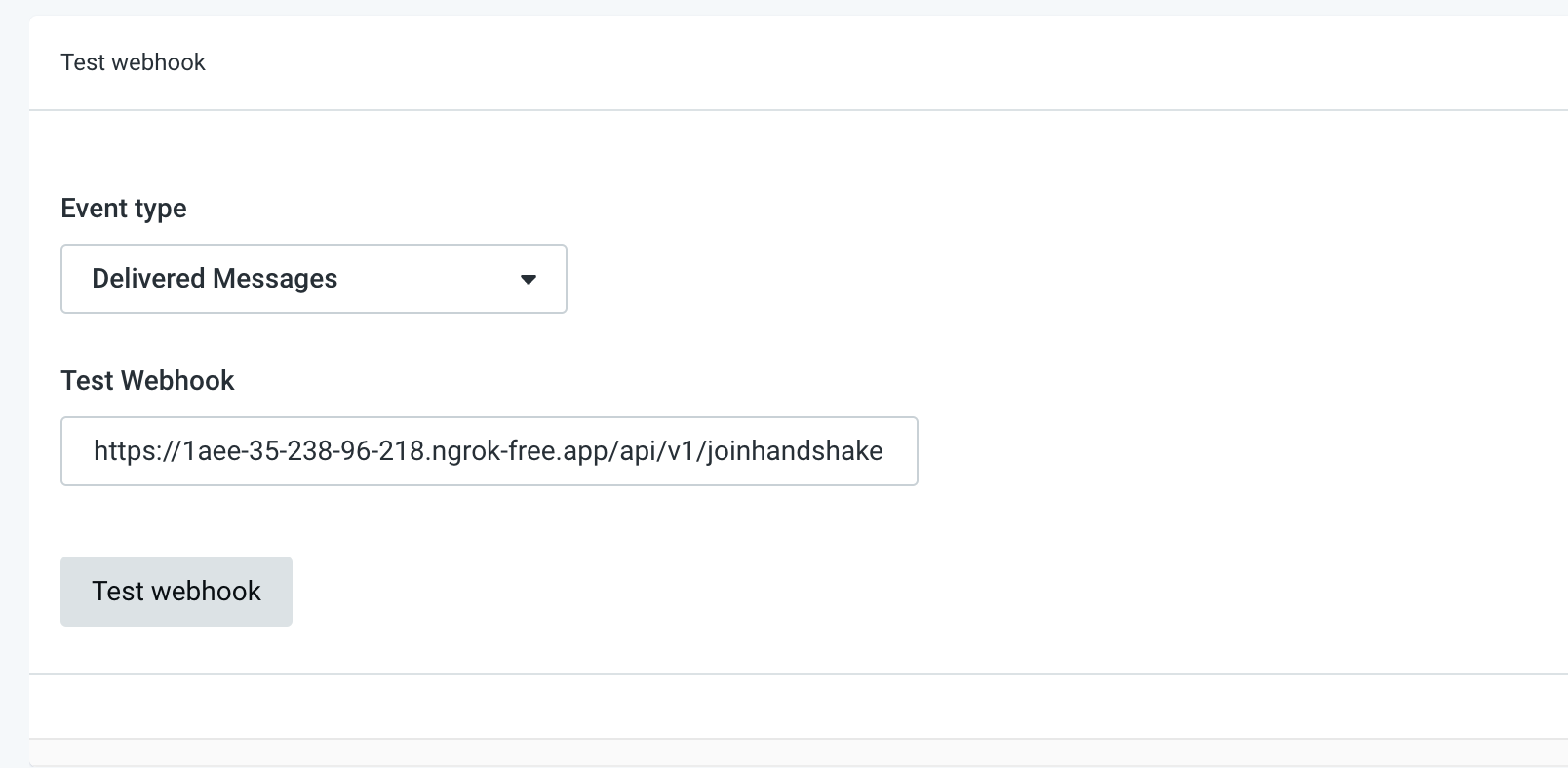Click the Test Webhook section heading
Viewport: 1568px width, 768px height.
[147, 380]
